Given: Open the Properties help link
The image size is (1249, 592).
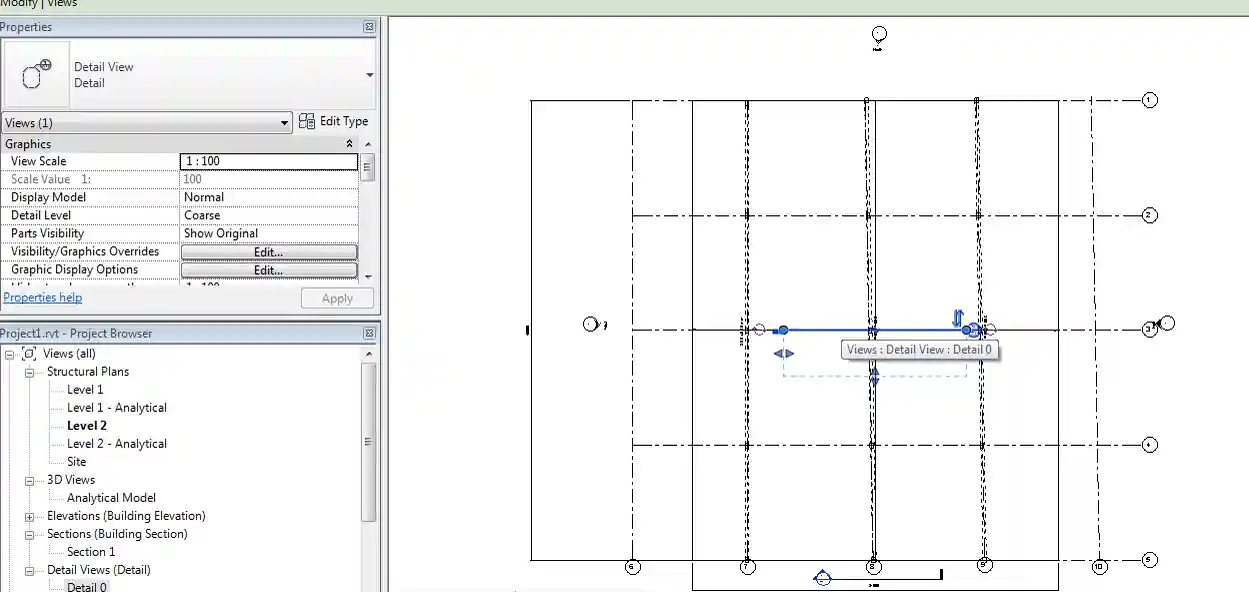Looking at the screenshot, I should tap(42, 298).
